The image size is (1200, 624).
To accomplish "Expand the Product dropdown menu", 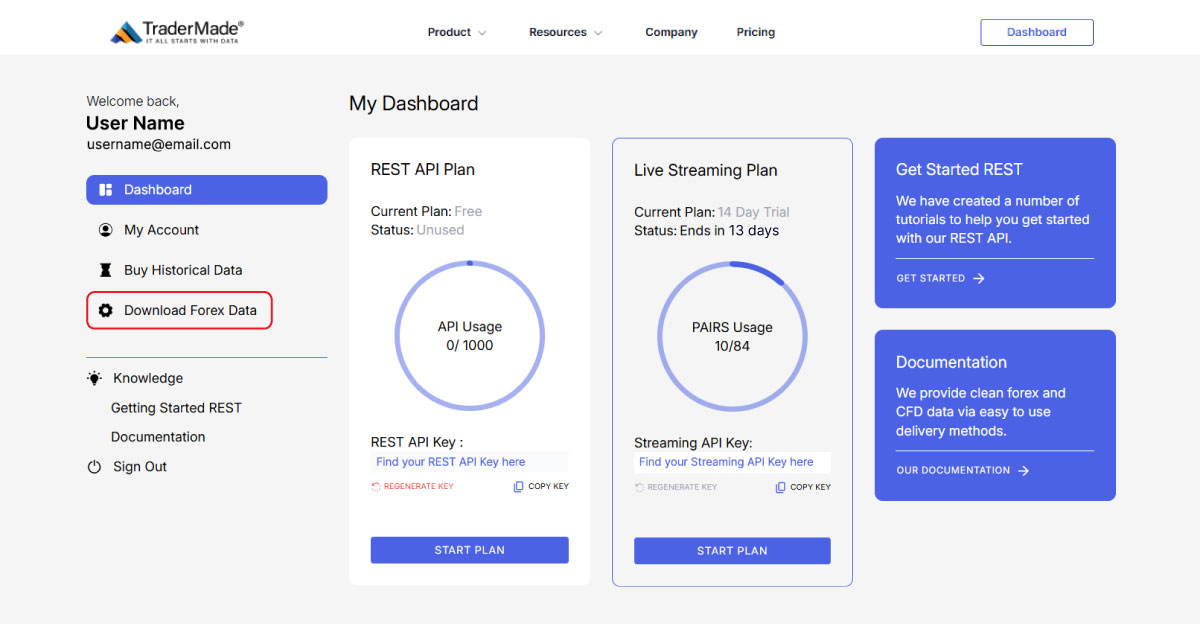I will click(x=456, y=32).
